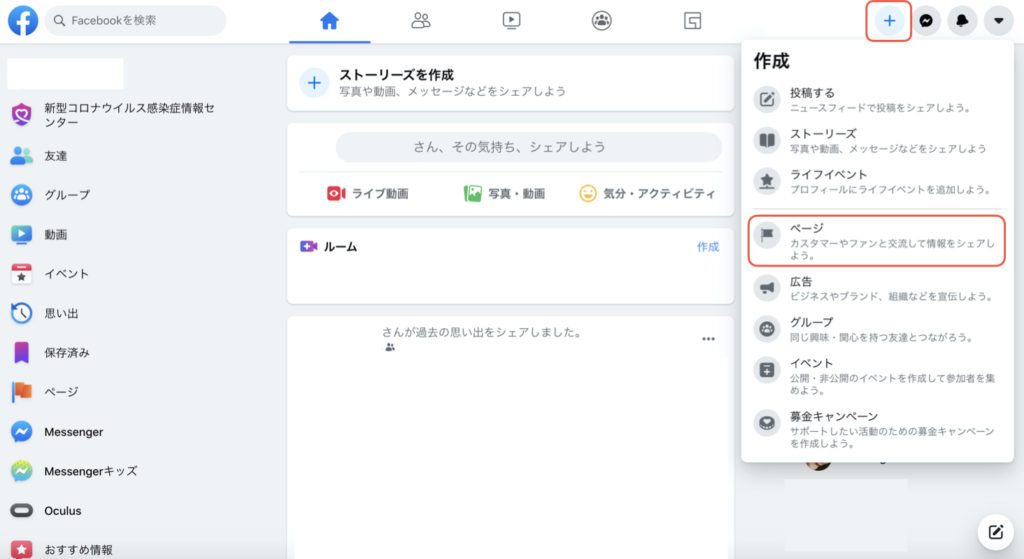Click the その気持ち、シェアしよう post box
Viewport: 1024px width, 559px height.
pyautogui.click(x=529, y=147)
